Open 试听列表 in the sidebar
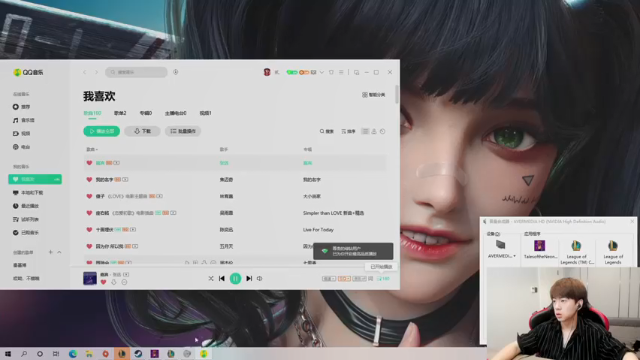The width and height of the screenshot is (640, 360). click(26, 220)
